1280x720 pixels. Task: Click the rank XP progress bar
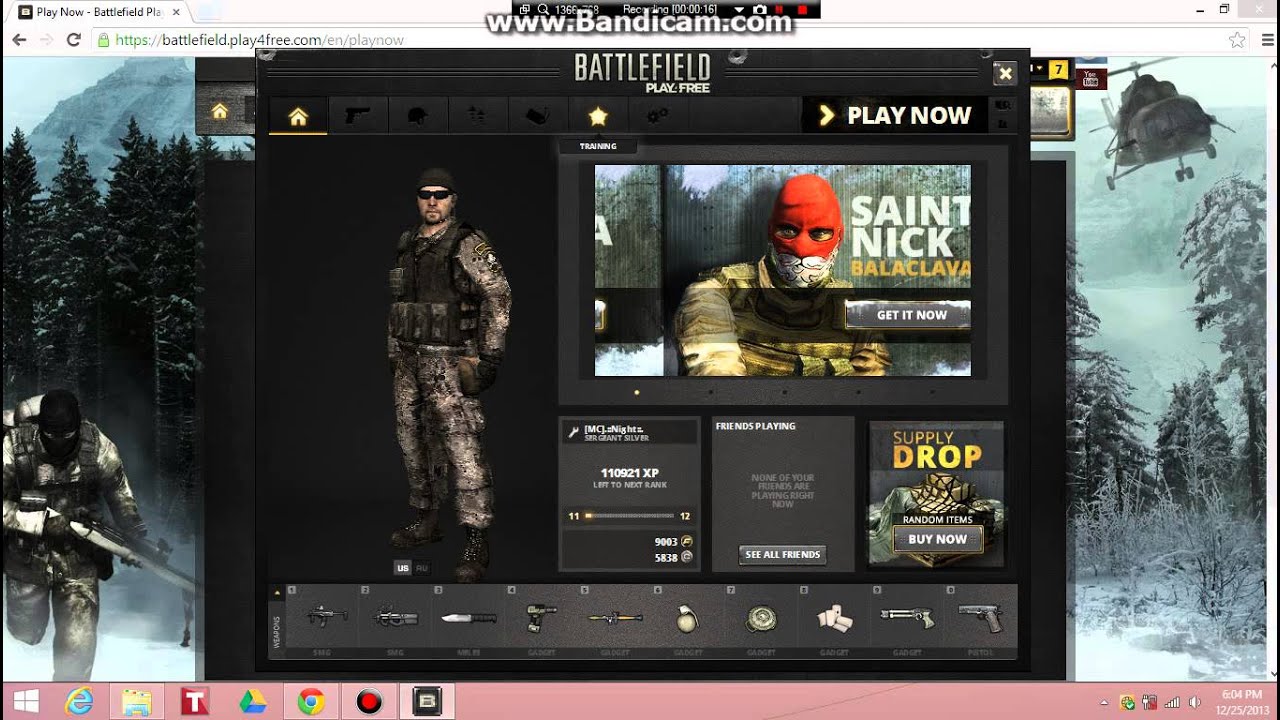630,516
